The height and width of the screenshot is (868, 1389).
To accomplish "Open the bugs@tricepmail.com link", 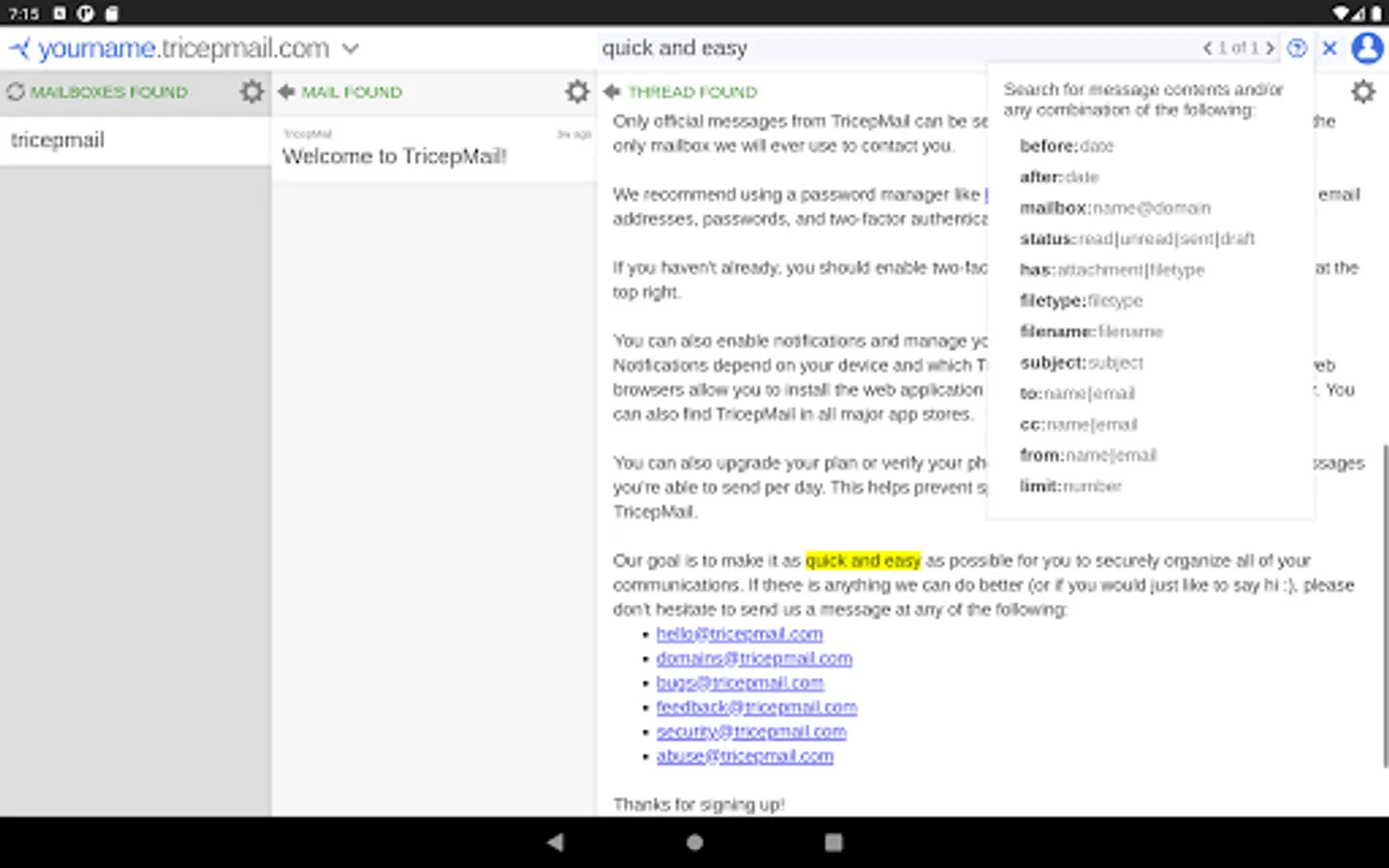I will point(740,683).
